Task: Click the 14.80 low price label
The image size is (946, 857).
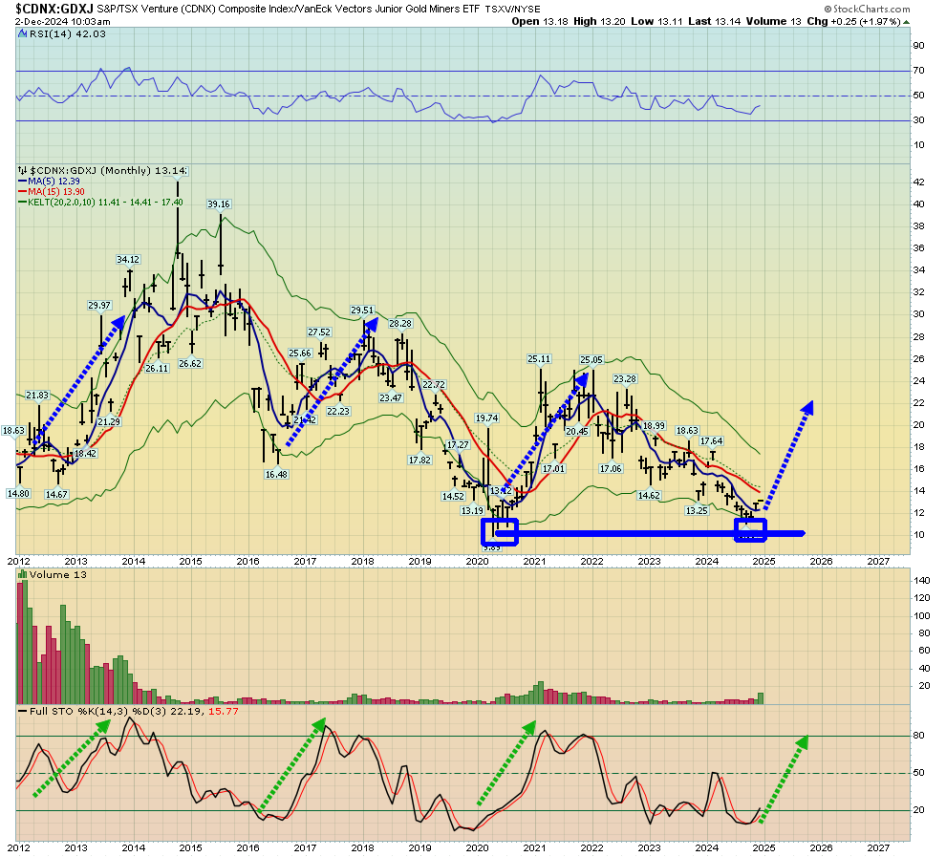Action: tap(18, 493)
